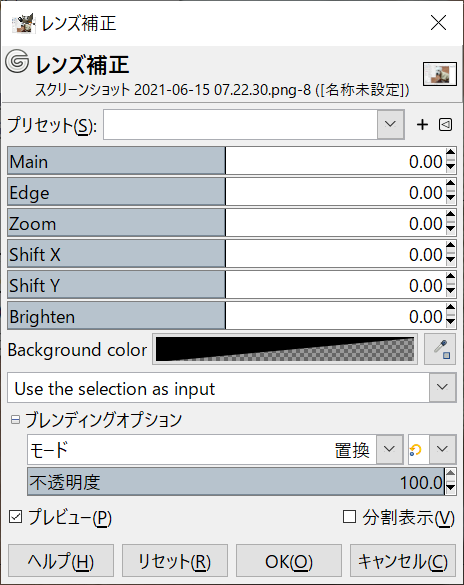Click the Zoom slider bar
Viewport: 464px width, 585px height.
(x=231, y=223)
